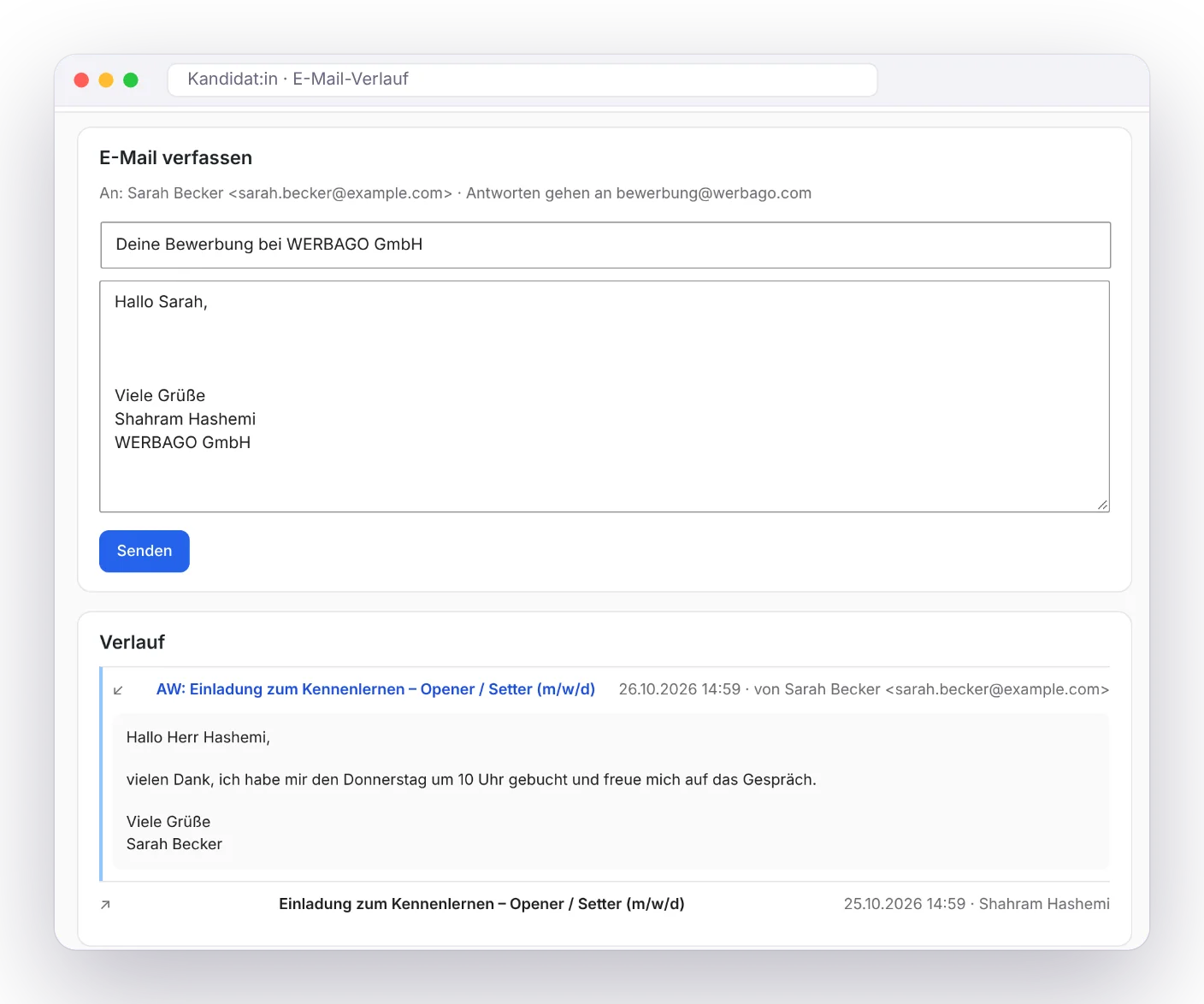The width and height of the screenshot is (1204, 1004).
Task: Grab the resize handle of the message text area
Action: [x=1102, y=505]
